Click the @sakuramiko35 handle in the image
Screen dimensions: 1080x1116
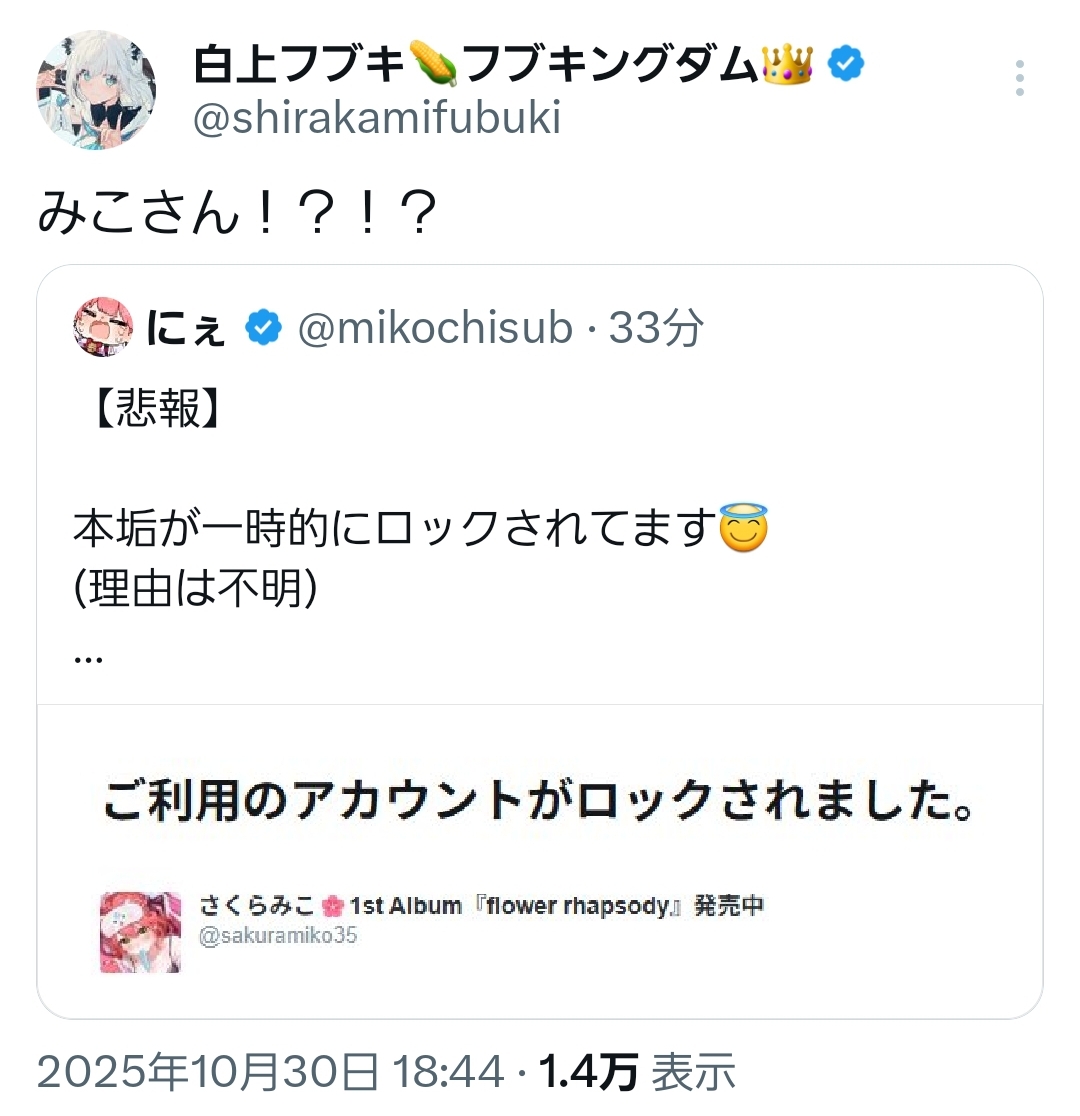coord(278,936)
